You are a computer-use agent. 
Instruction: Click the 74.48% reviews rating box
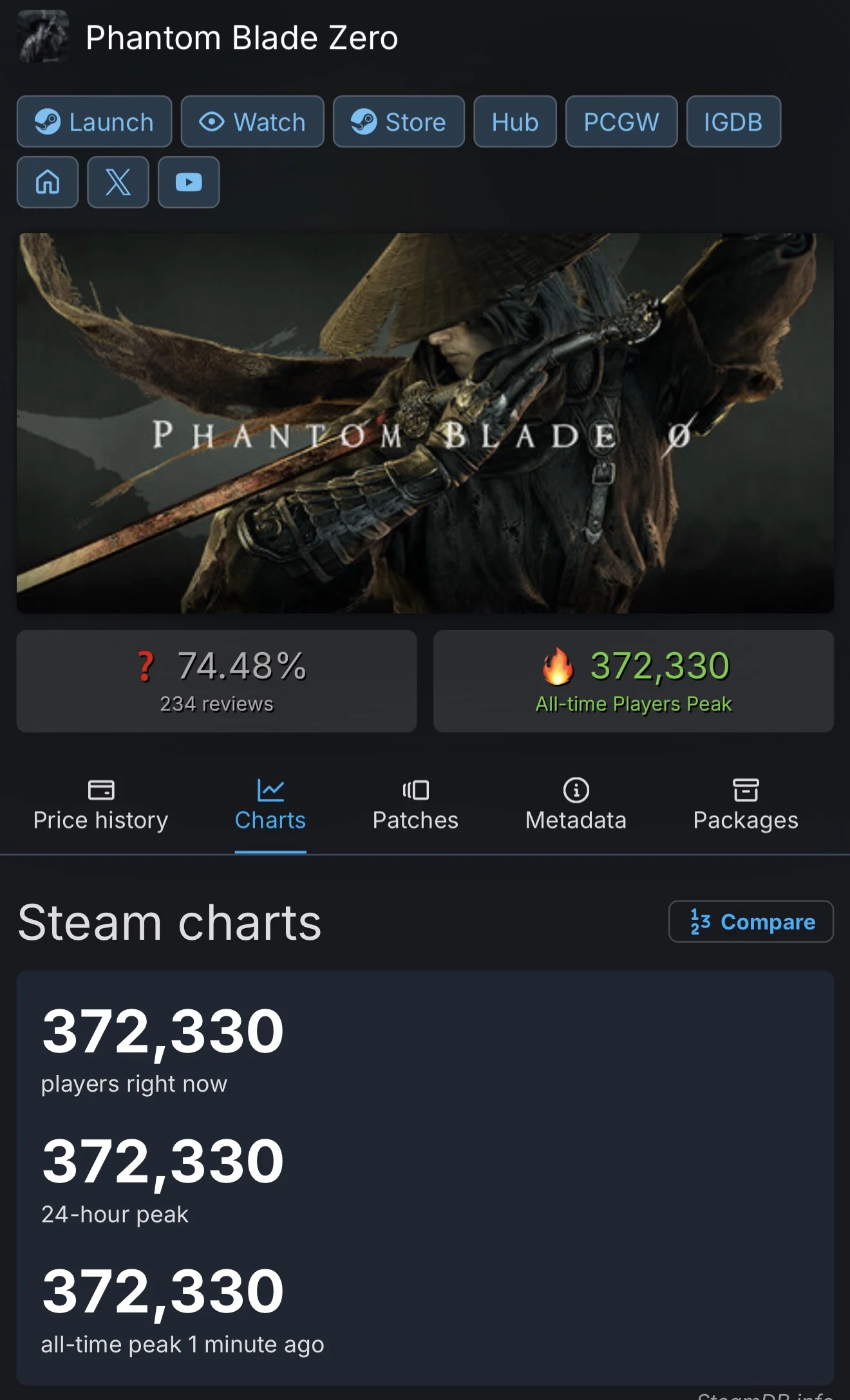(216, 681)
